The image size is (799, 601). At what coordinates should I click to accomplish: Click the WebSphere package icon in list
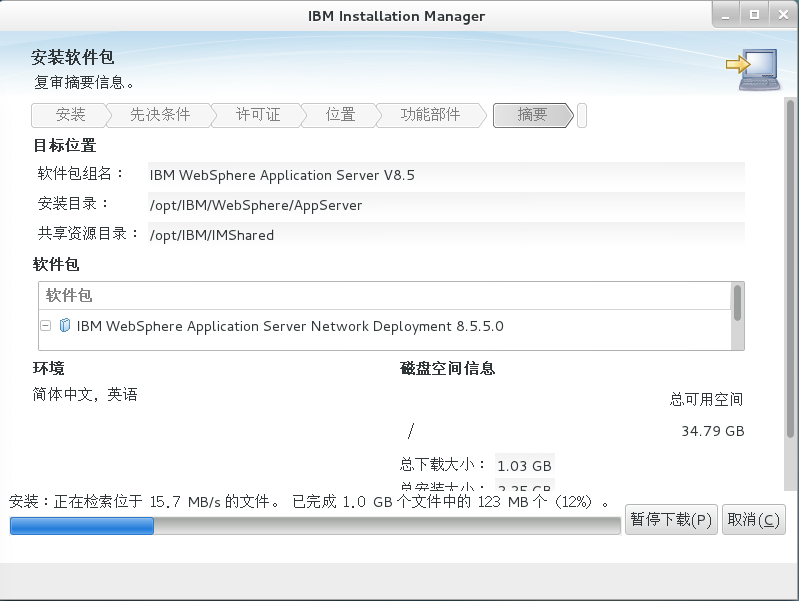coord(65,325)
